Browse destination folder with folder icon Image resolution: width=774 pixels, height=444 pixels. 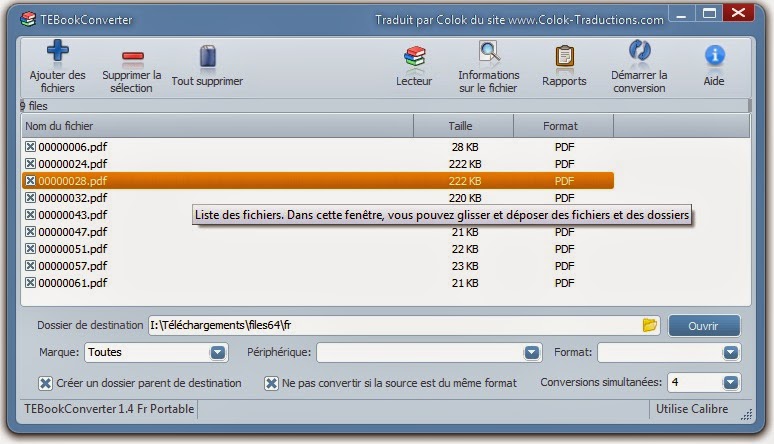[x=650, y=325]
